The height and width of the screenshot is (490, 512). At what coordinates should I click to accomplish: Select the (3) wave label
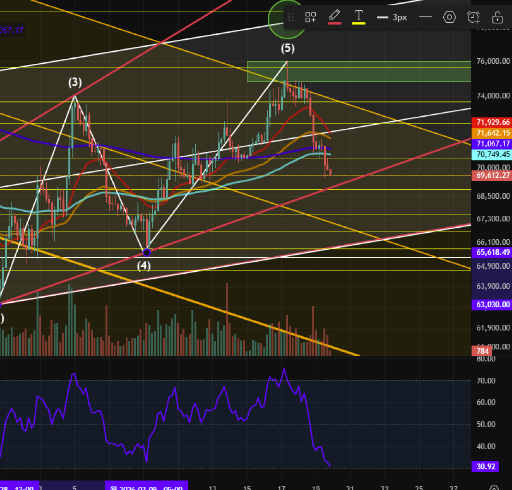click(75, 82)
